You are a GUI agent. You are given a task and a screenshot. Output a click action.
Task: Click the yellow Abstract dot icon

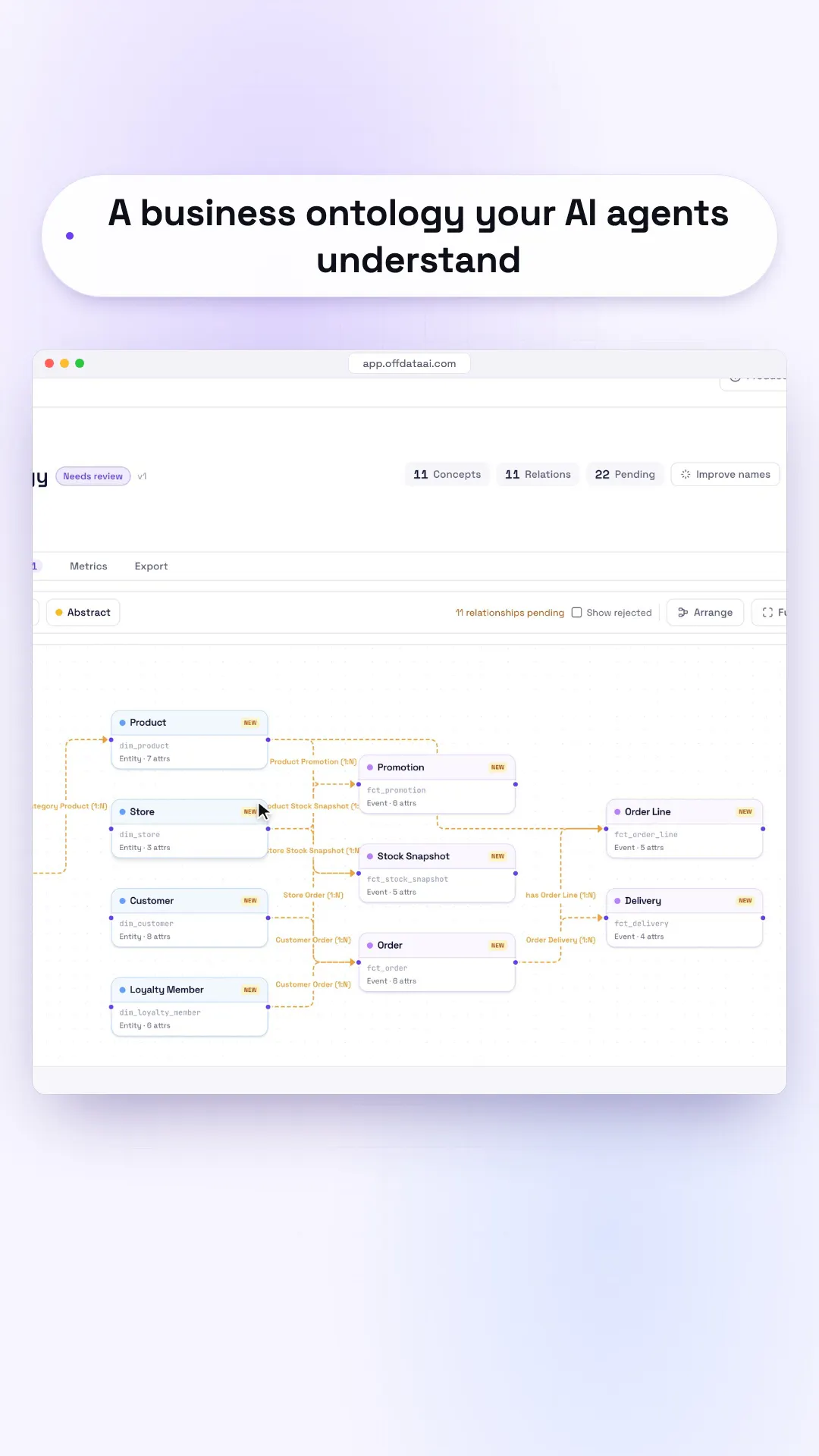59,613
